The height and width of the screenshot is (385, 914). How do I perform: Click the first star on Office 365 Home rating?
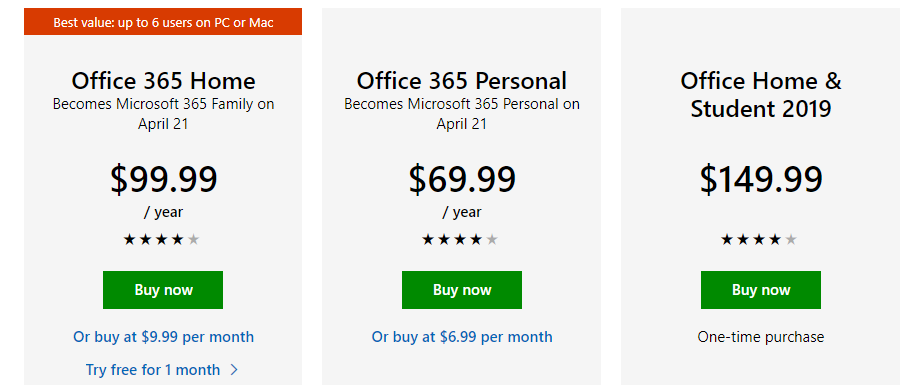coord(129,239)
